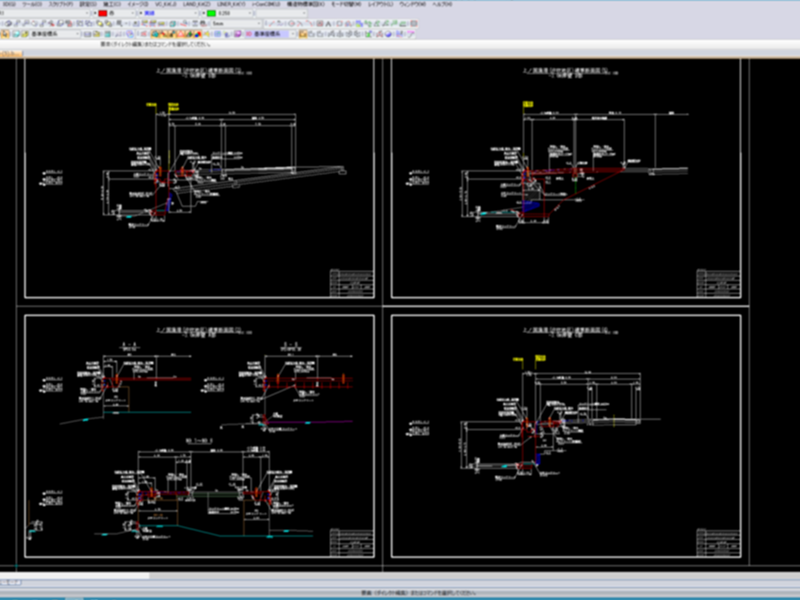Open the i-ConCIM menu
This screenshot has height=600, width=800.
point(266,4)
